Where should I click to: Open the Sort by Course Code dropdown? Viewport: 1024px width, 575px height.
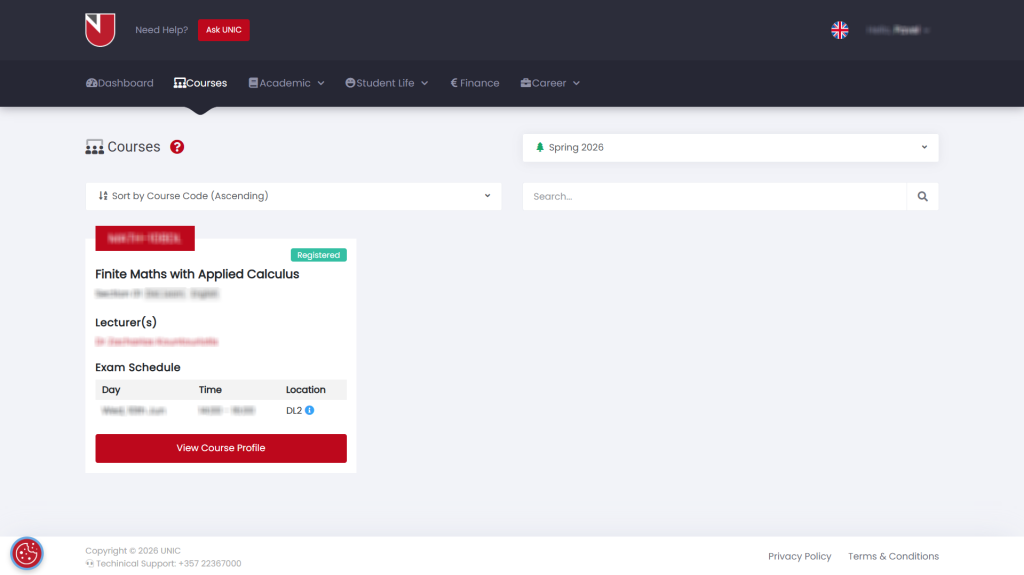click(x=293, y=196)
